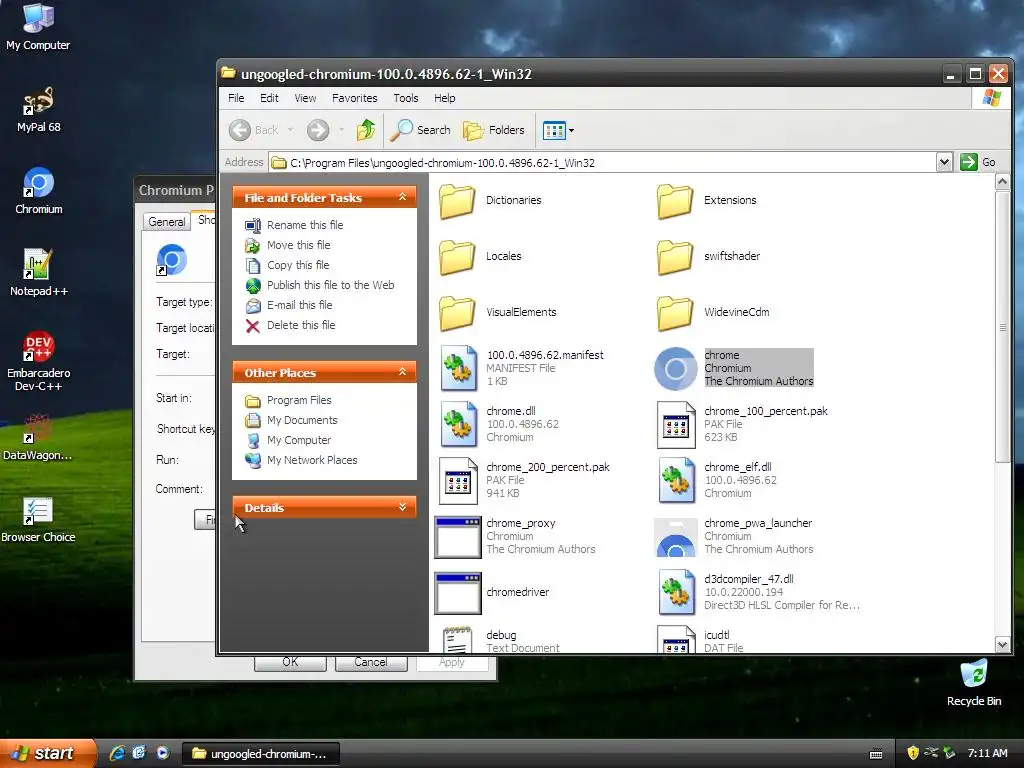Select the Locales folder icon
The width and height of the screenshot is (1024, 768).
(457, 257)
